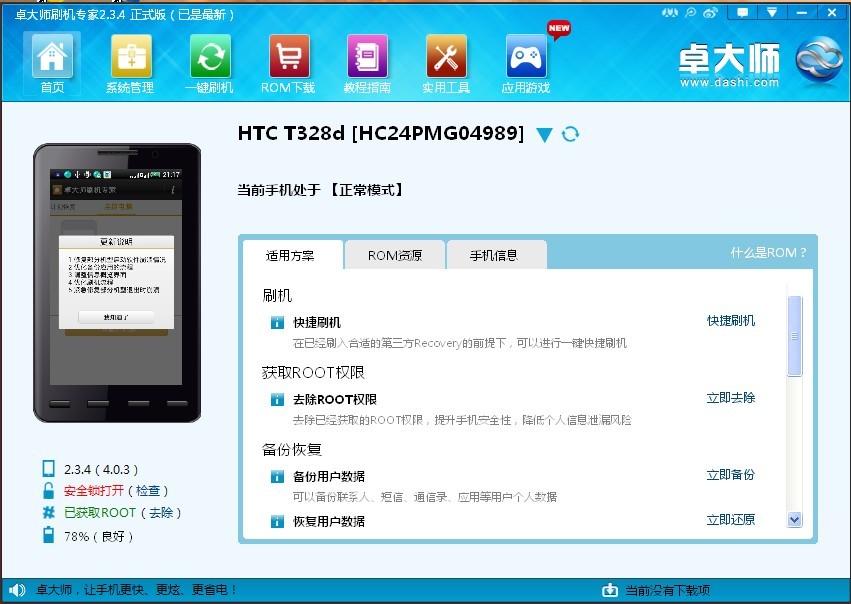The height and width of the screenshot is (604, 851).
Task: Switch to ROM资源 tab
Action: click(x=395, y=256)
